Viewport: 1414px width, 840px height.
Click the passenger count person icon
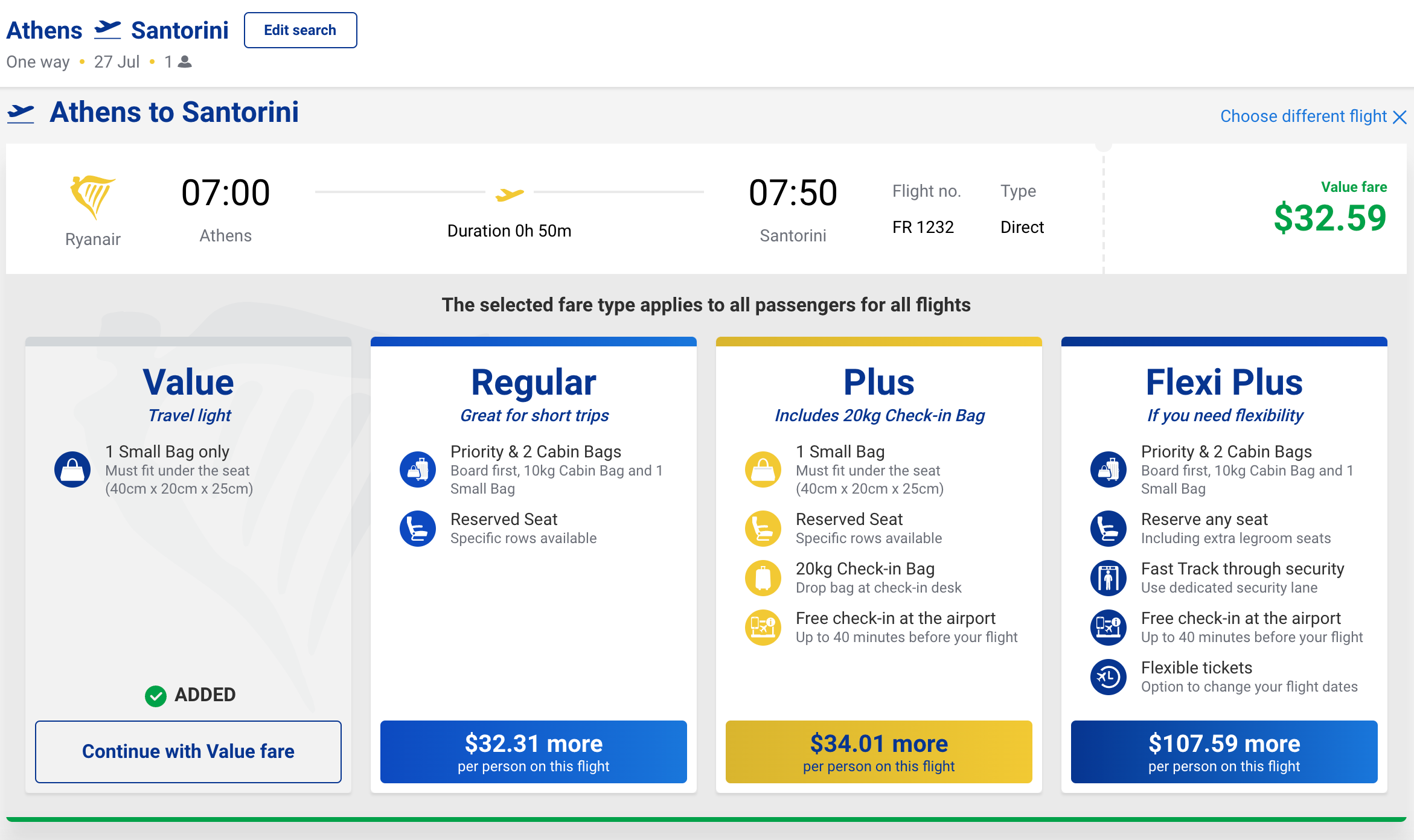(185, 62)
